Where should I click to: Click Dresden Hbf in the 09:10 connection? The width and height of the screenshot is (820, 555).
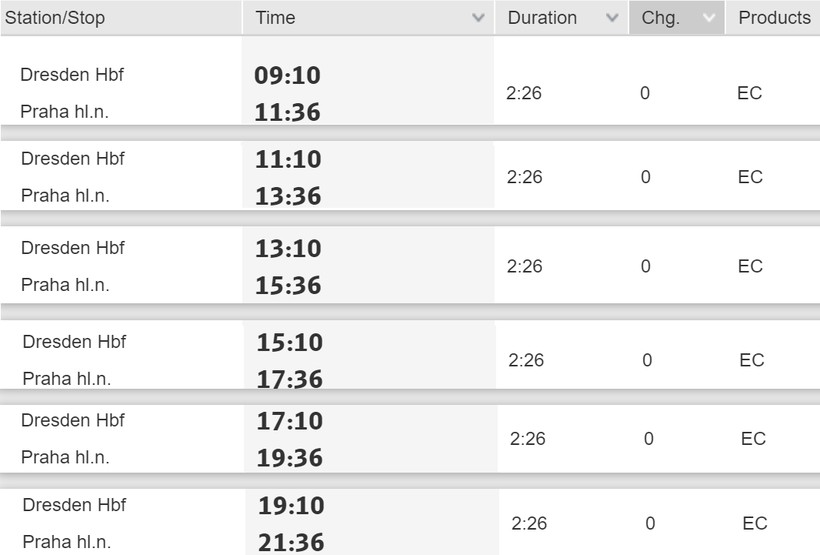pyautogui.click(x=72, y=75)
